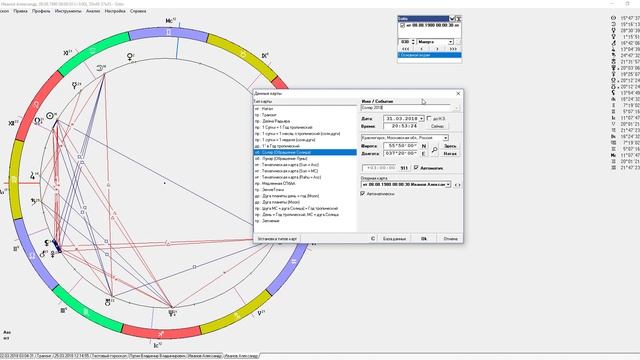Click the Uranus glyph at the chart's lower left
The image size is (640, 360).
point(108,302)
